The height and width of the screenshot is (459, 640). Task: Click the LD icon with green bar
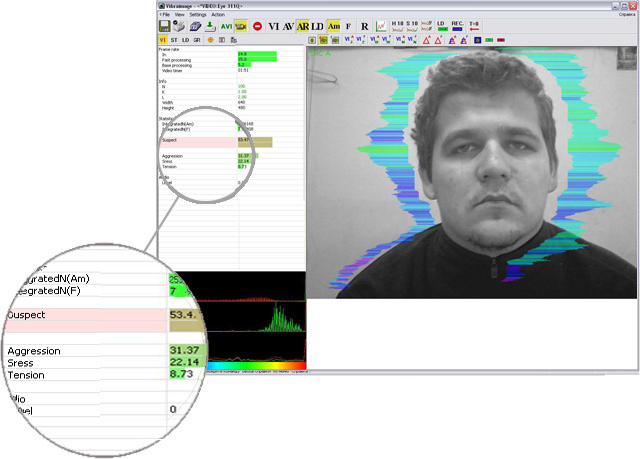coord(442,26)
